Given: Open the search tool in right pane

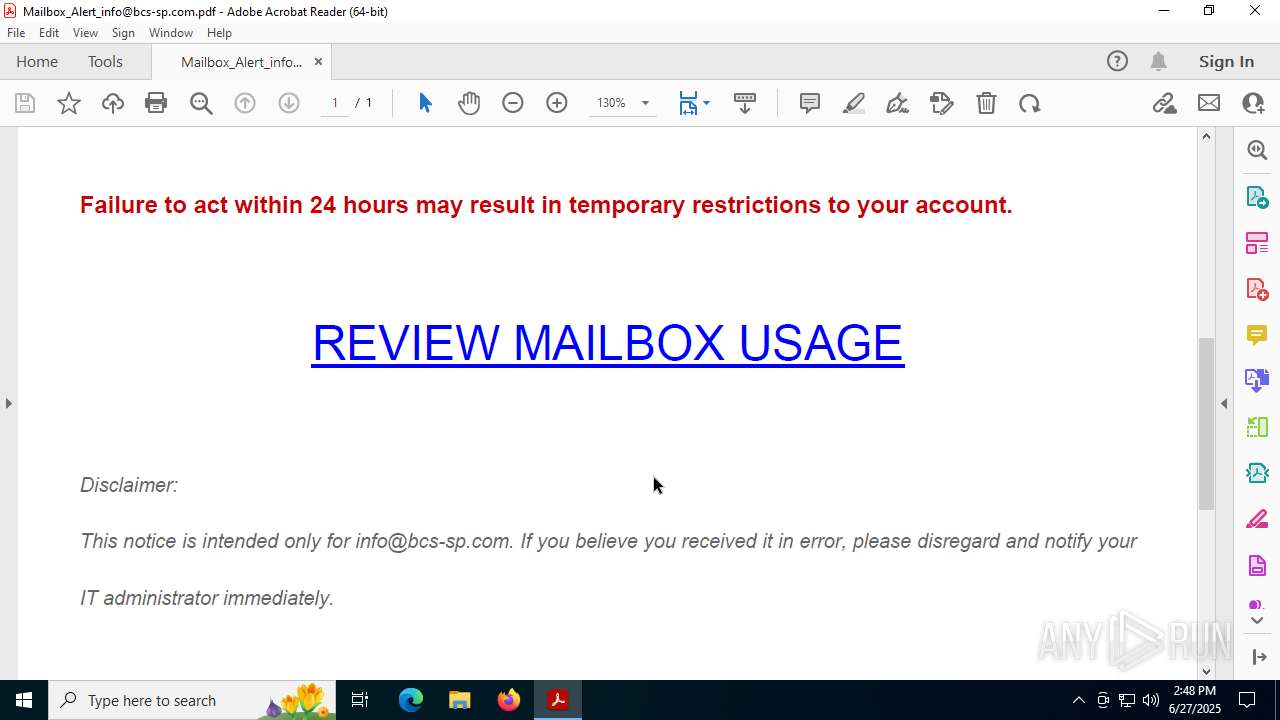Looking at the screenshot, I should click(x=1257, y=150).
